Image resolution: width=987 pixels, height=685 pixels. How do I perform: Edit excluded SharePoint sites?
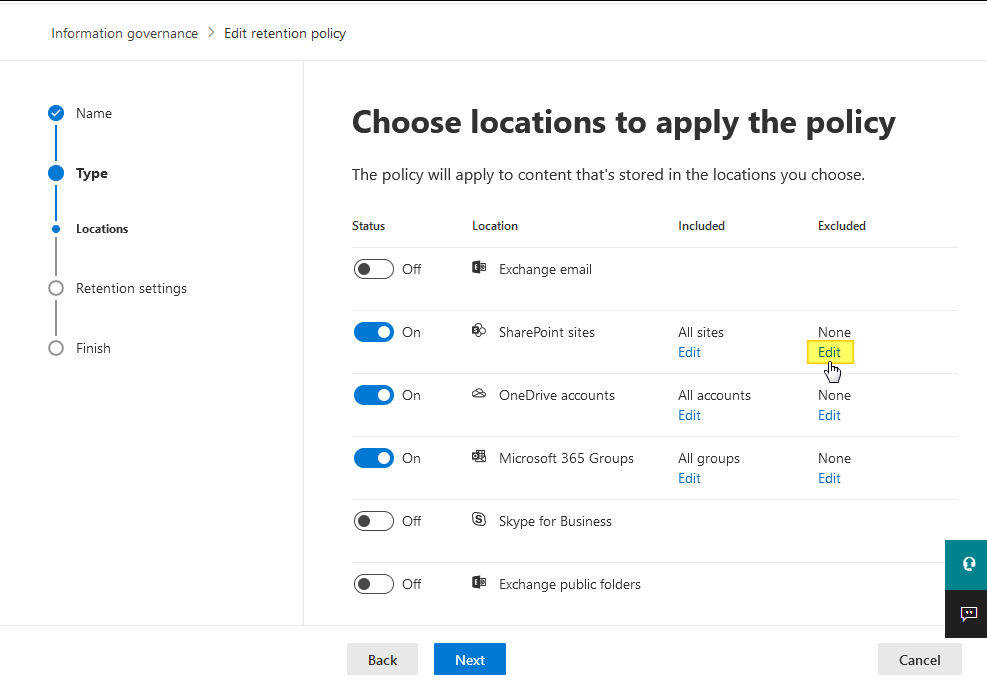coord(829,353)
